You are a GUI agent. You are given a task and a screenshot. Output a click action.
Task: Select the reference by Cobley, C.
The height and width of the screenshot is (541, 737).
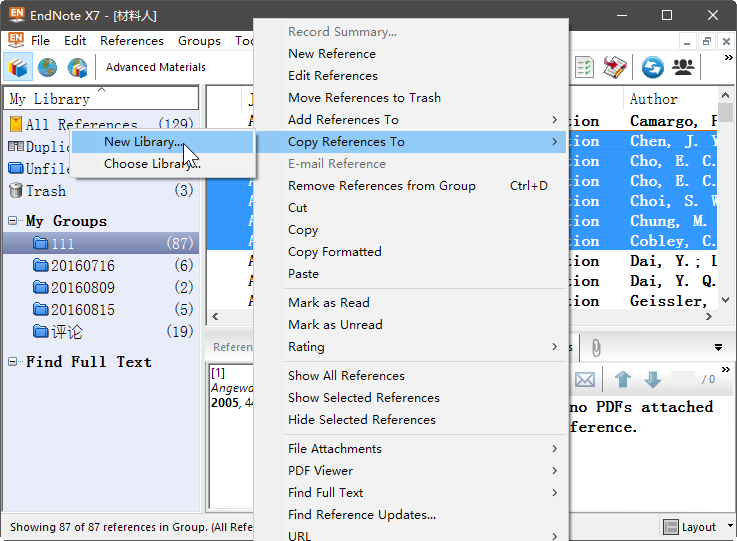pos(672,241)
